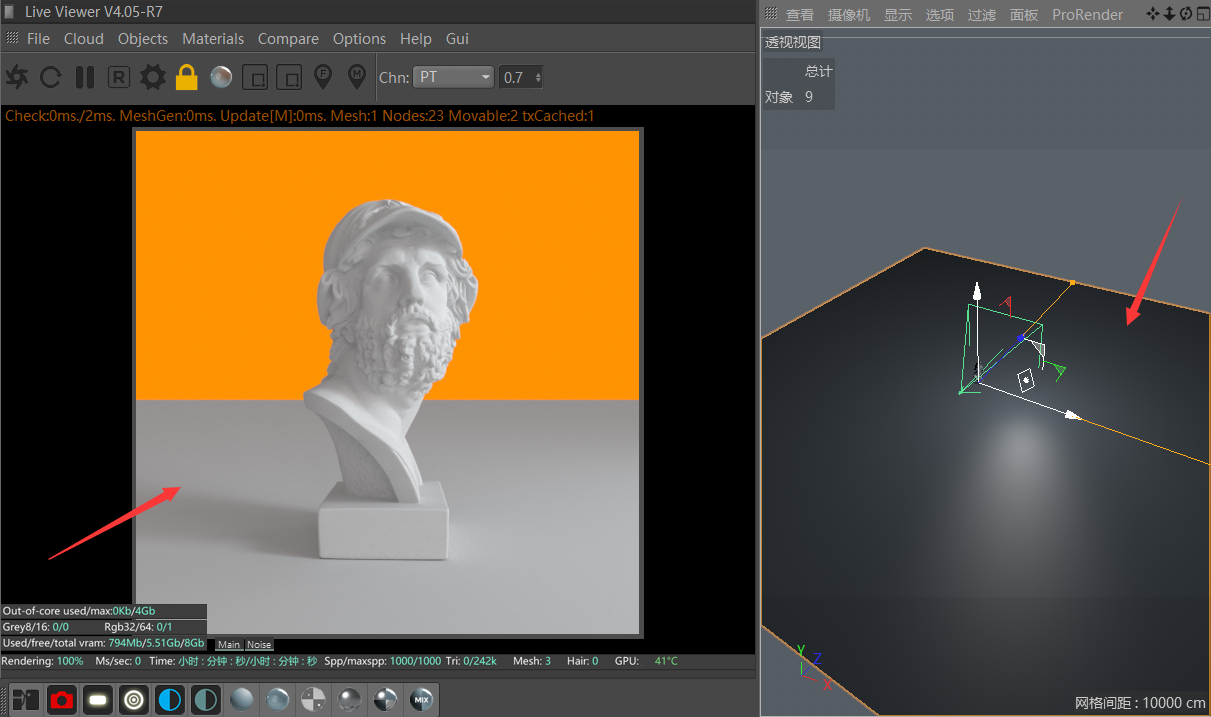1211x717 pixels.
Task: Add targeted light with concentric circles icon
Action: pos(134,700)
